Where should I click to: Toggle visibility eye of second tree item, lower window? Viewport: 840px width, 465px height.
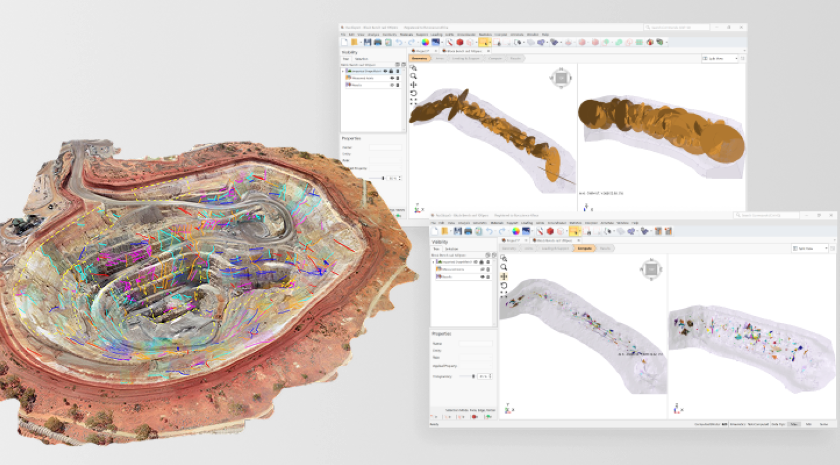[x=484, y=269]
